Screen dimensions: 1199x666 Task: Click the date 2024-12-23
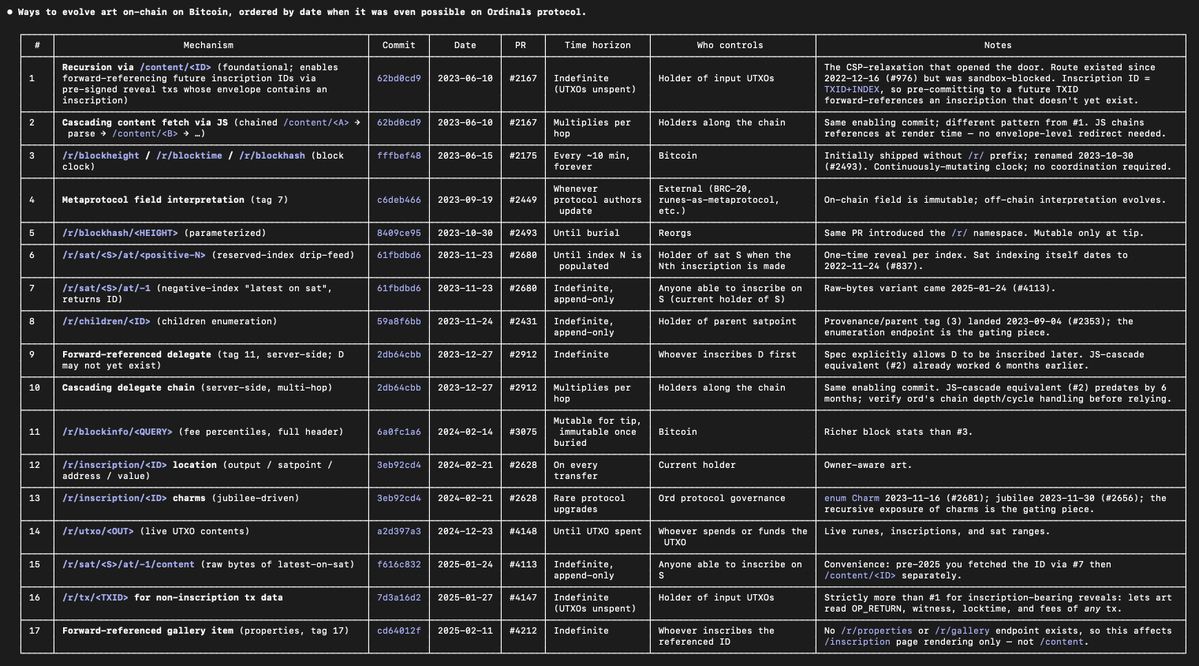tap(465, 531)
